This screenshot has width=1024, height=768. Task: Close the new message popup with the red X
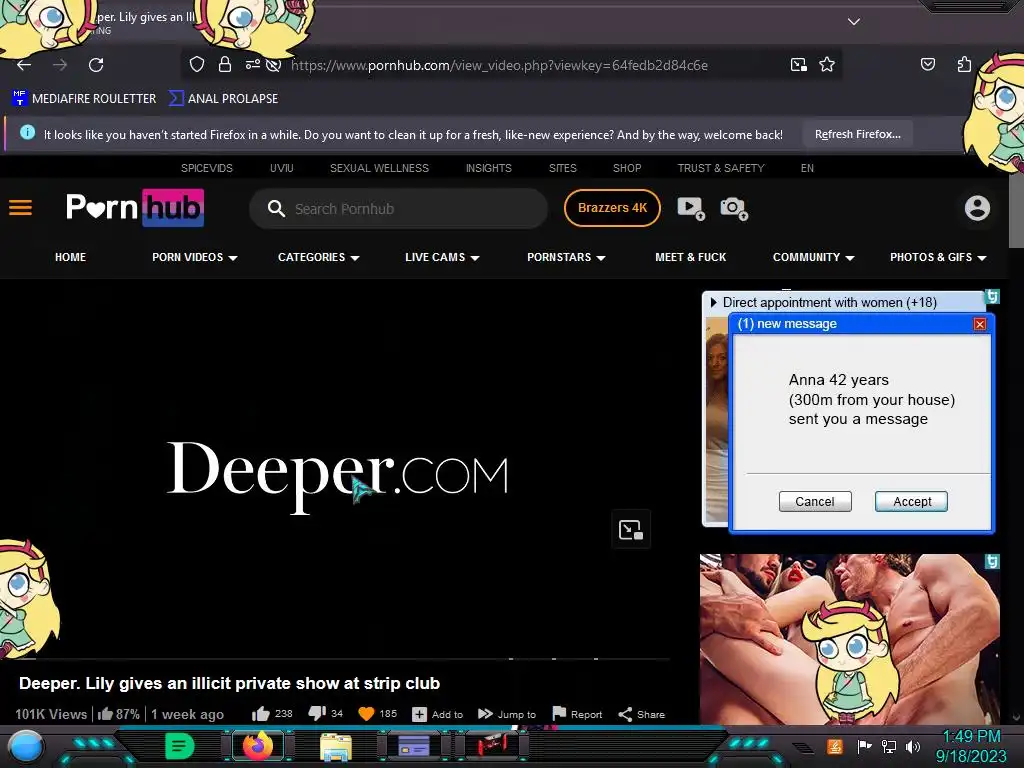(980, 324)
